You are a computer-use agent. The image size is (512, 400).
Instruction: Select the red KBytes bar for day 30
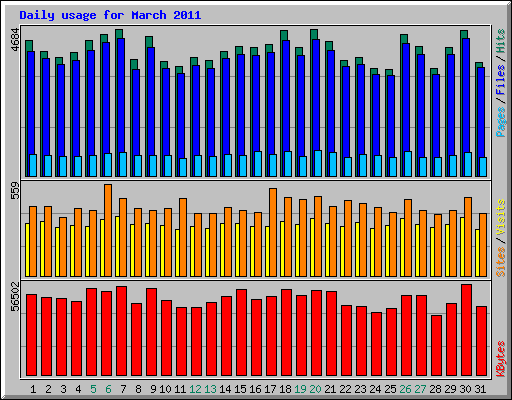tap(466, 330)
